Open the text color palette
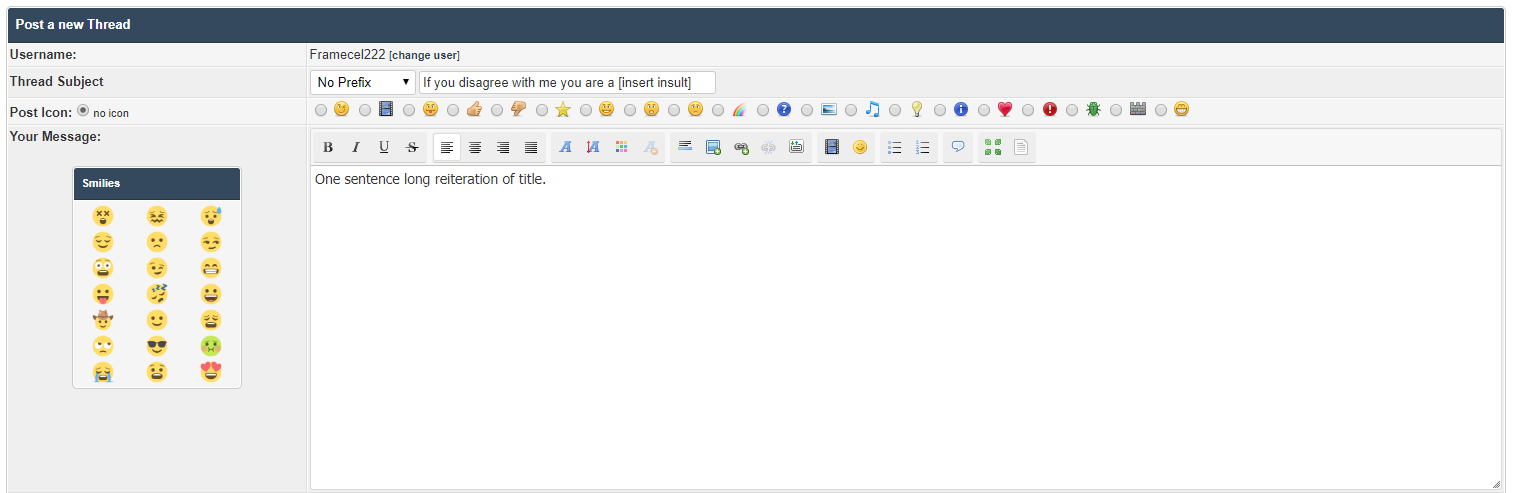 click(622, 147)
